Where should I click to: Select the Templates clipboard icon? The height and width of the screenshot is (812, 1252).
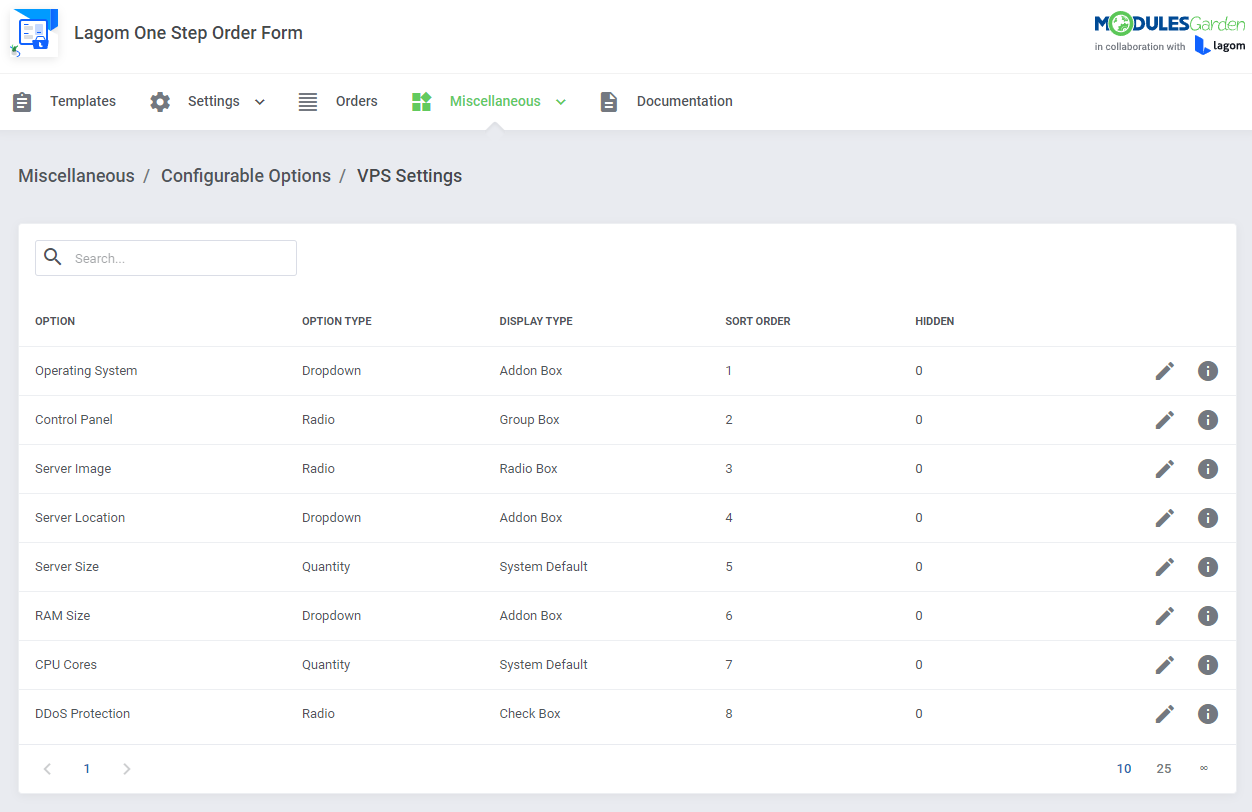22,101
